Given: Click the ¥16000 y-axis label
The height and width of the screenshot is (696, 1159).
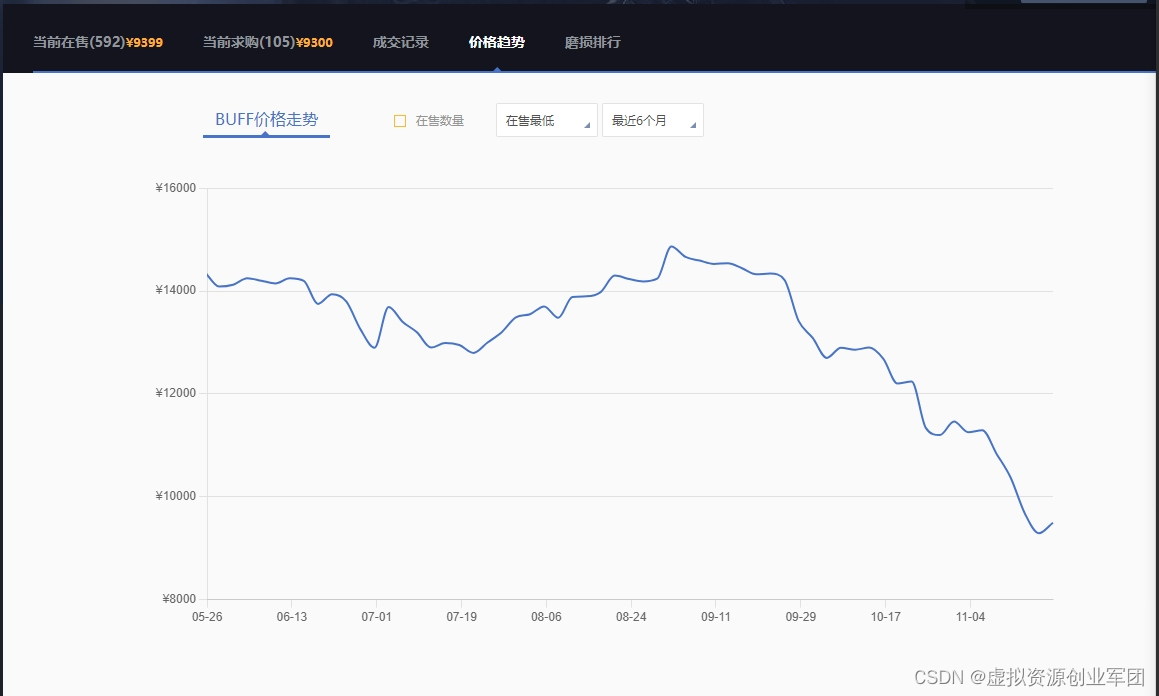Looking at the screenshot, I should (176, 188).
